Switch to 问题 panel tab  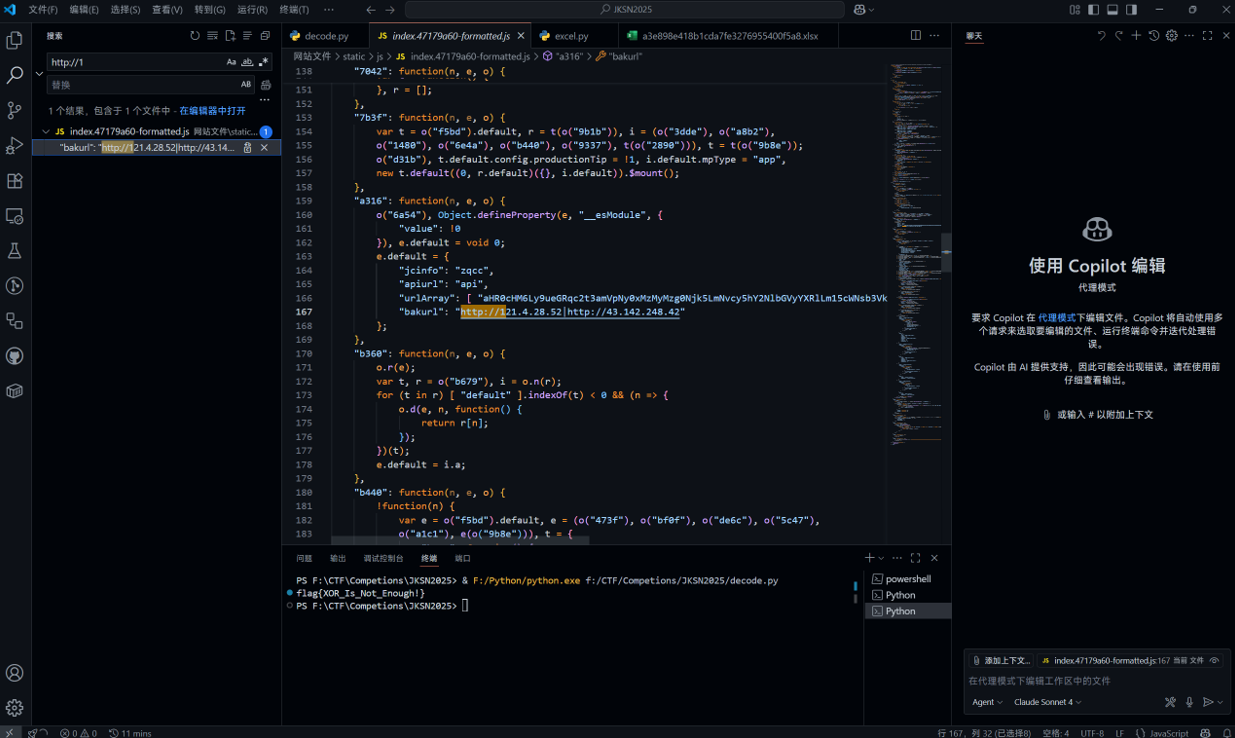coord(304,558)
